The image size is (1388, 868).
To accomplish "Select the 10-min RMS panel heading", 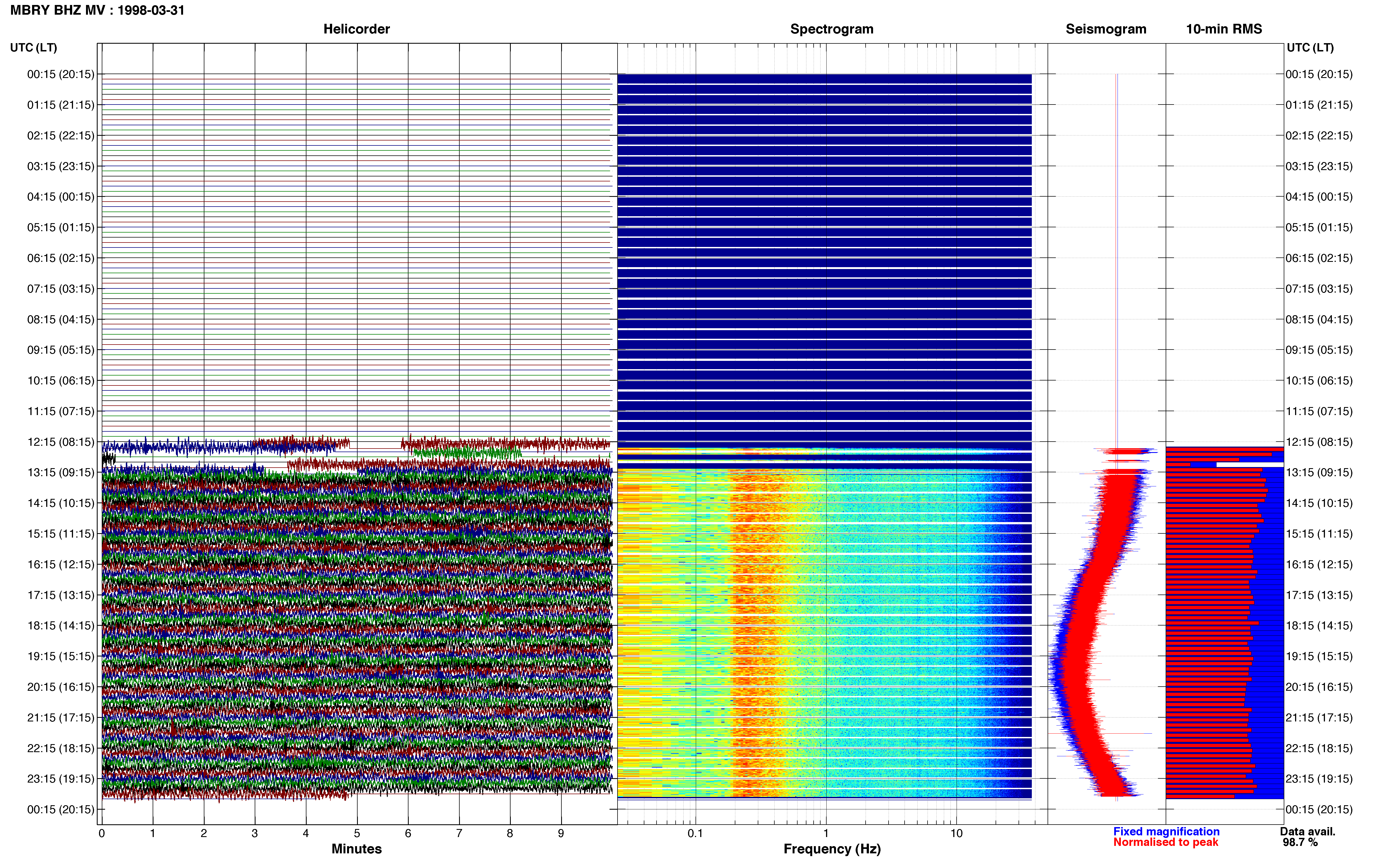I will pyautogui.click(x=1224, y=29).
